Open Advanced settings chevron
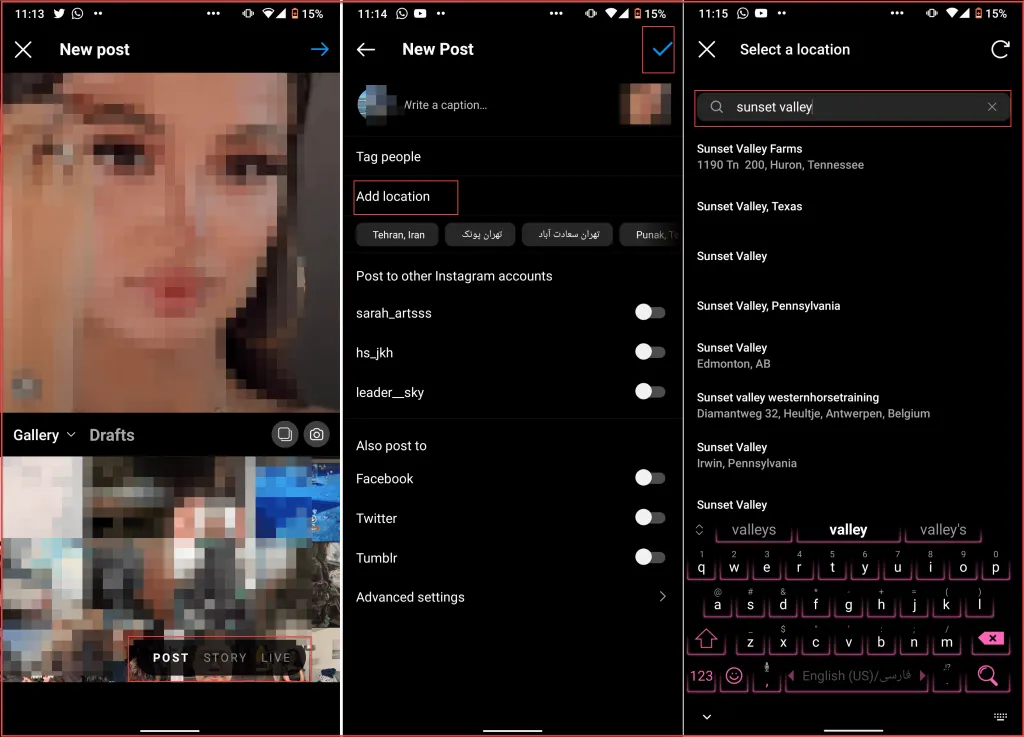 [662, 597]
